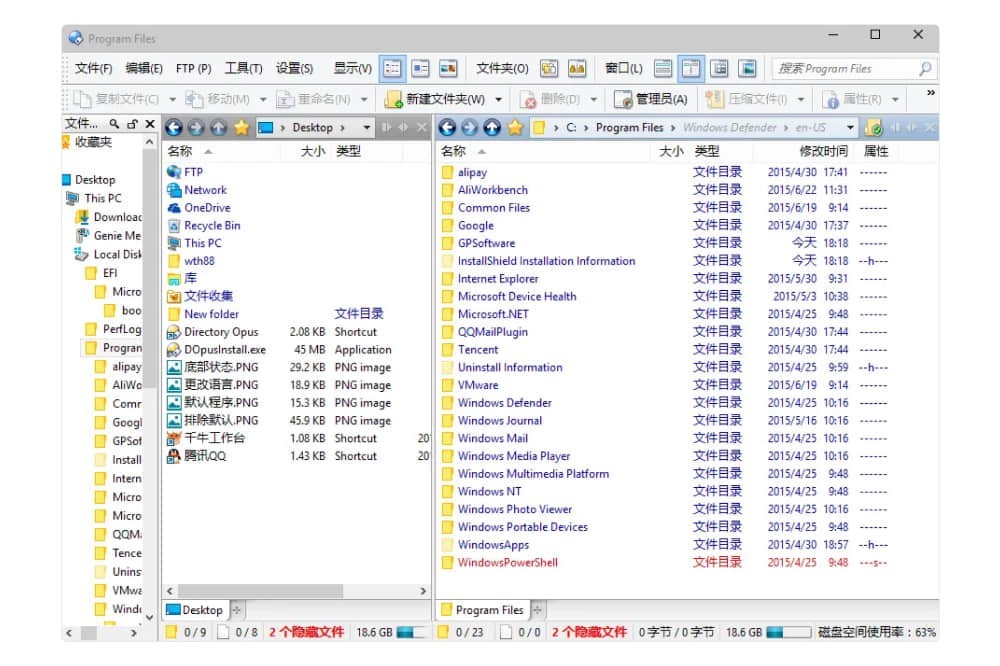The height and width of the screenshot is (666, 1000).
Task: Open favorites star in right pane
Action: [515, 127]
